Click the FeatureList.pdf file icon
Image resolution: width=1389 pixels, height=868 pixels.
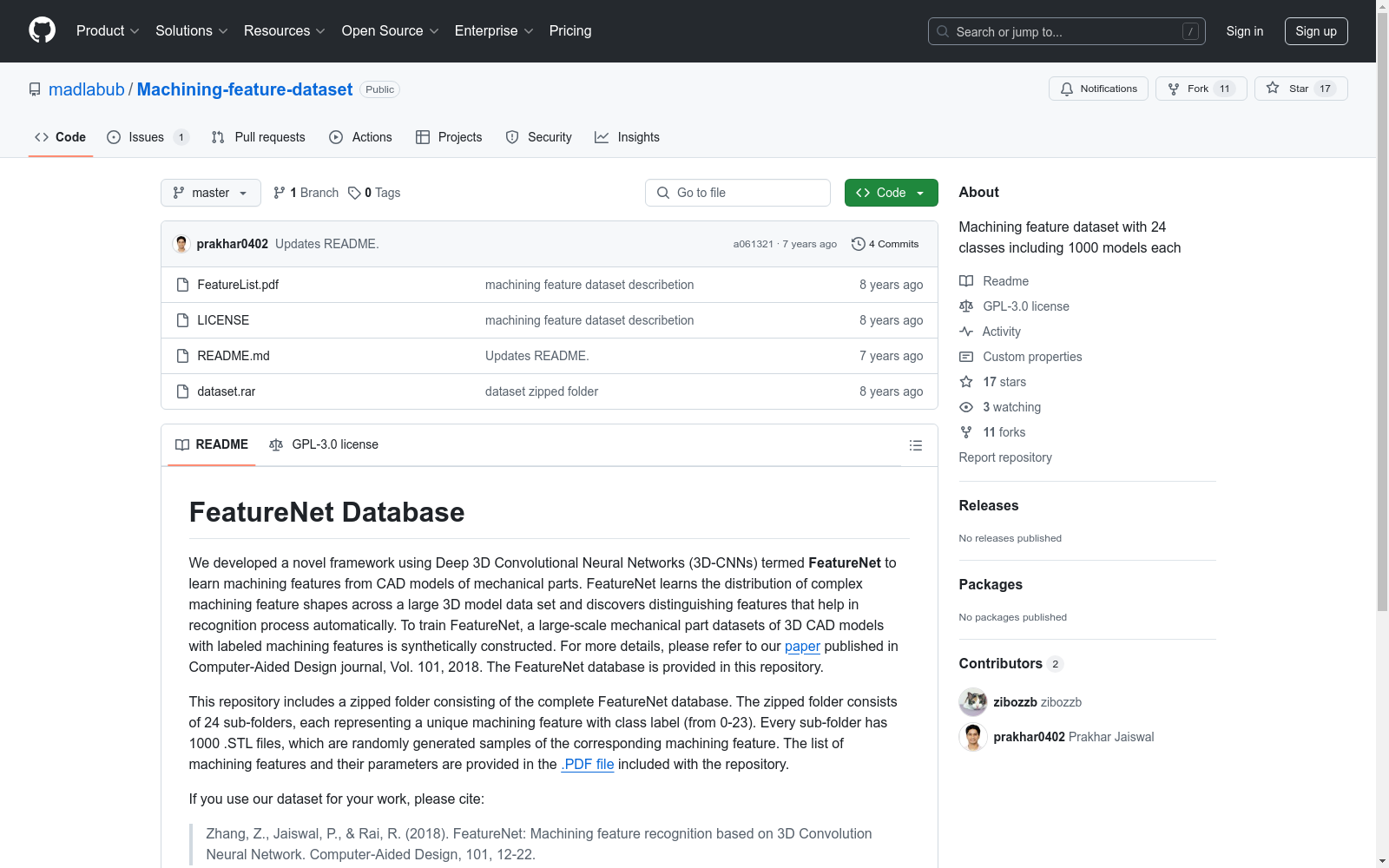[182, 285]
